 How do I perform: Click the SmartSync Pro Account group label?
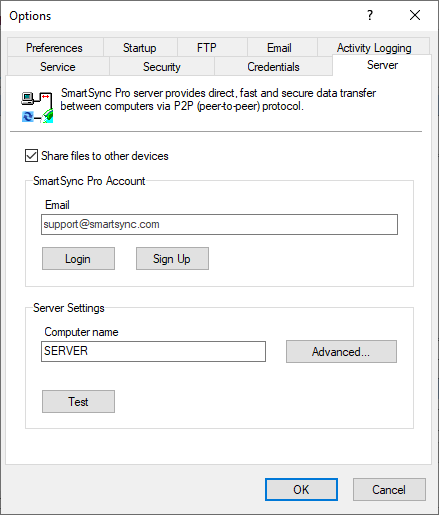pos(89,181)
